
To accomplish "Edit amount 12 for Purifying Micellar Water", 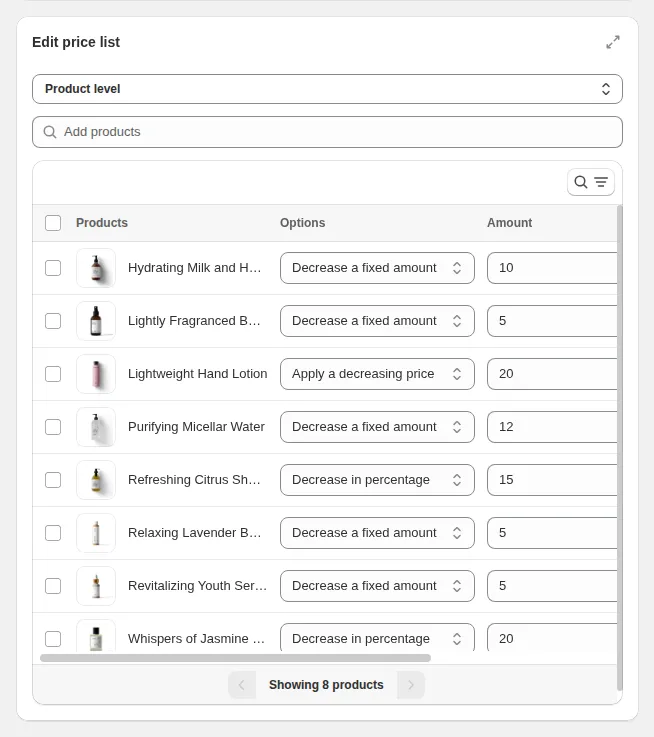I will [x=552, y=427].
